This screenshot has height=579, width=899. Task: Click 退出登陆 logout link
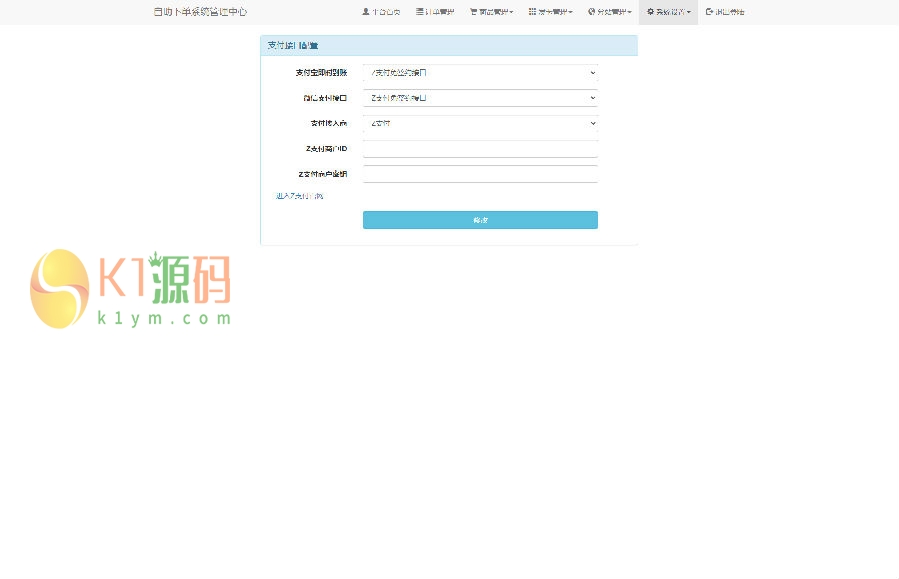point(725,11)
